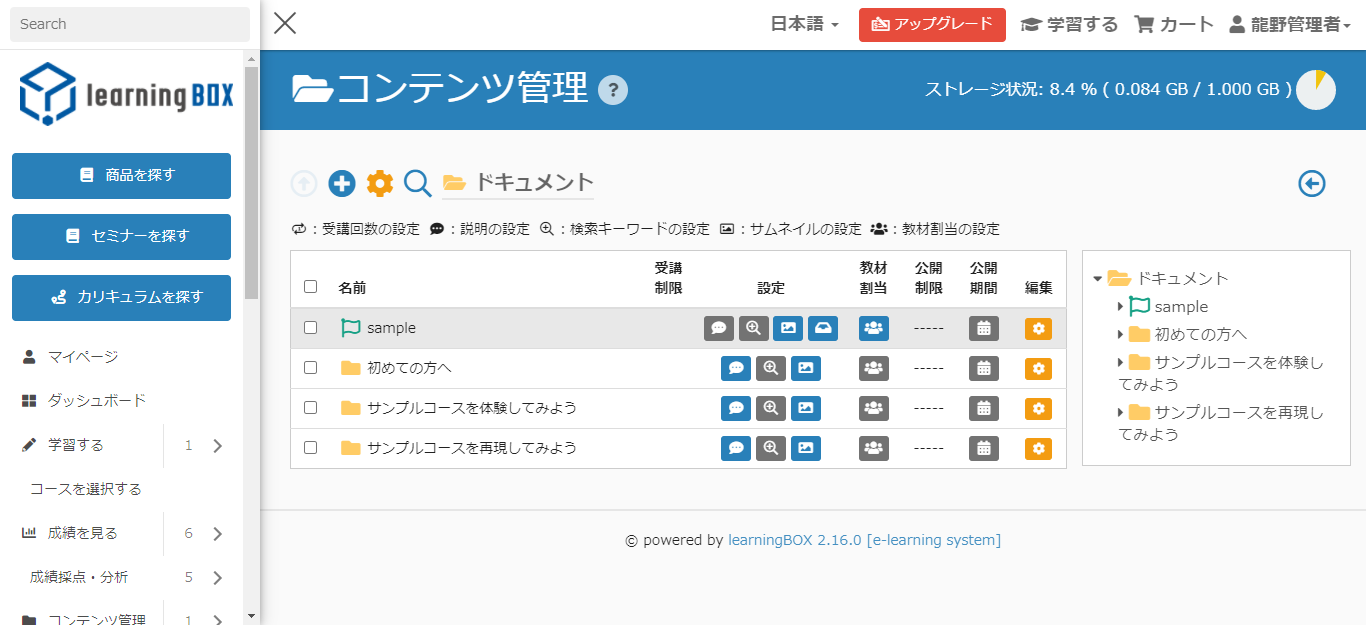1366x625 pixels.
Task: Click the magnifier search icon beside ドキュメント
Action: 418,183
